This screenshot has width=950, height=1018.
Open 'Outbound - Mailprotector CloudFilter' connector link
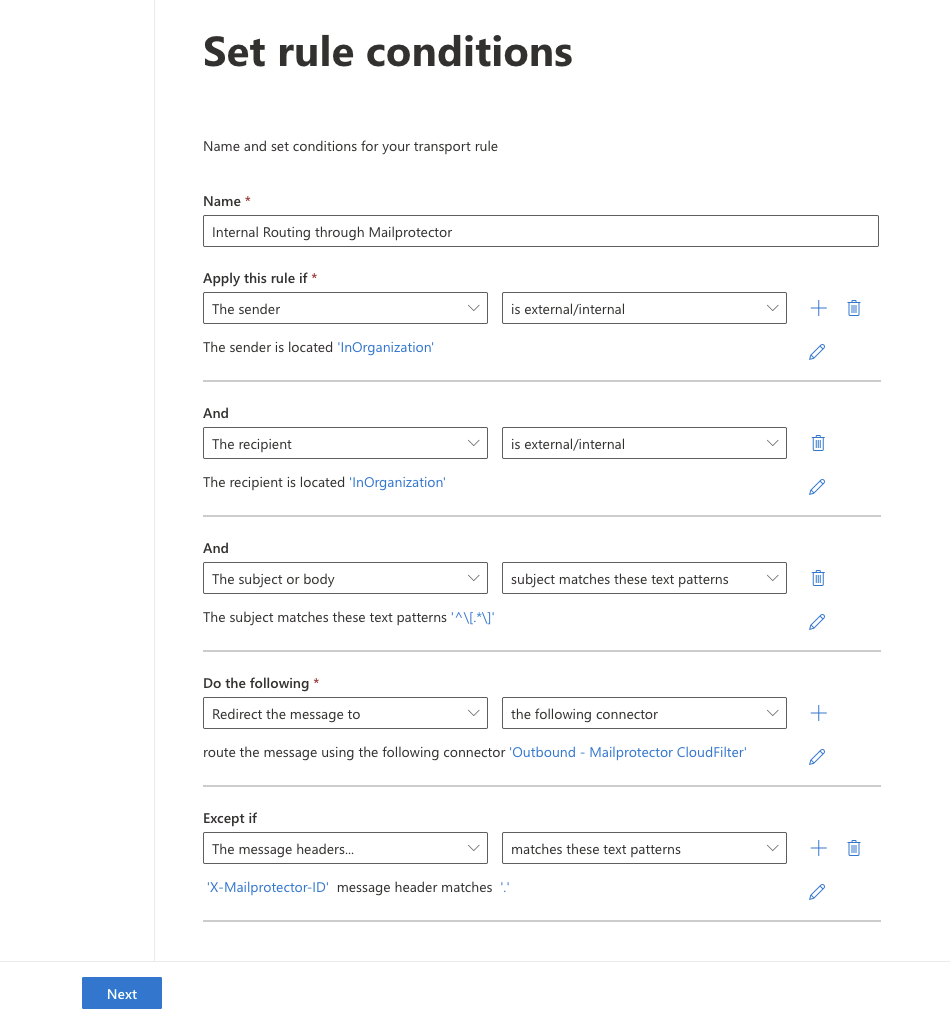(628, 752)
